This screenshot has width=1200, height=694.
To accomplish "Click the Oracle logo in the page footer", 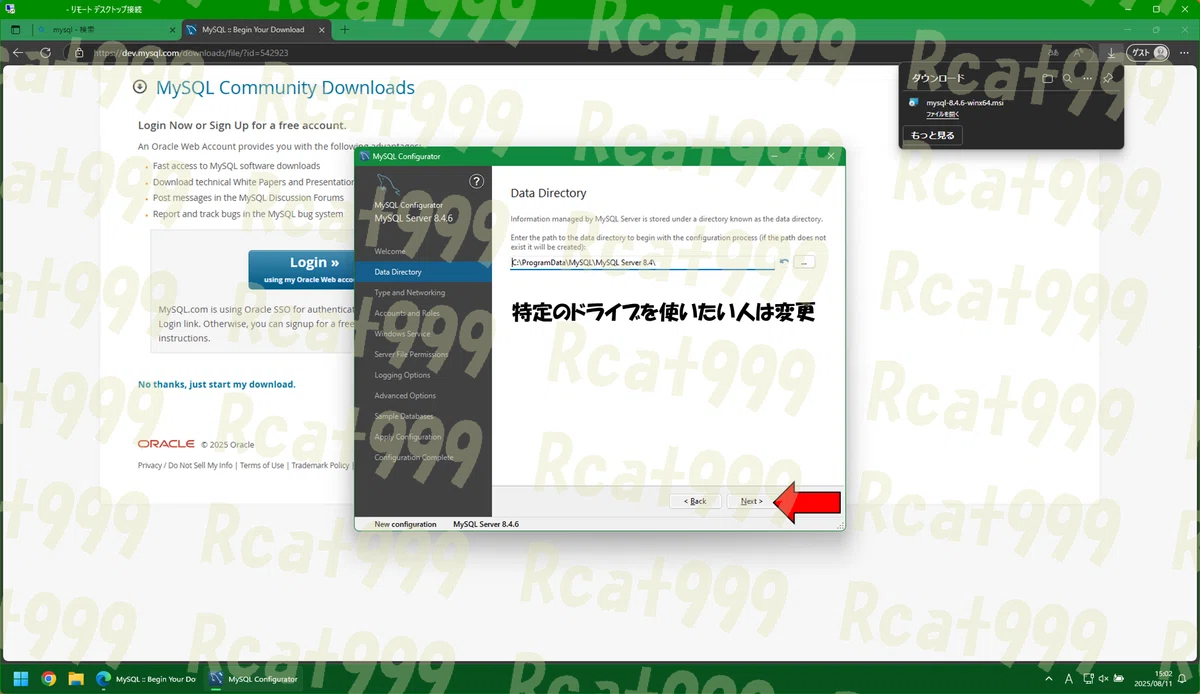I will click(166, 443).
